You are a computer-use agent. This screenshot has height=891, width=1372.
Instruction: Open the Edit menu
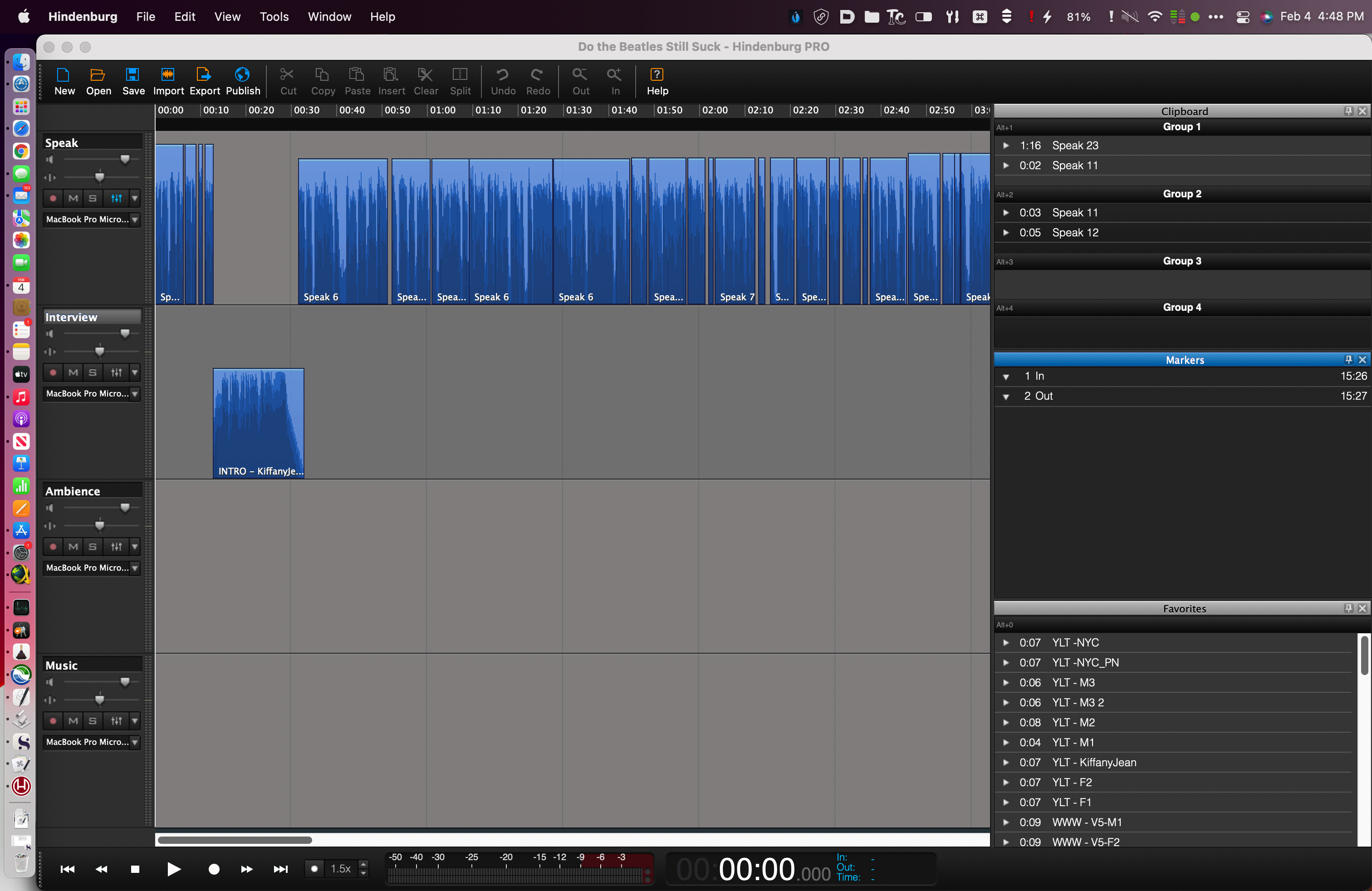click(x=185, y=17)
